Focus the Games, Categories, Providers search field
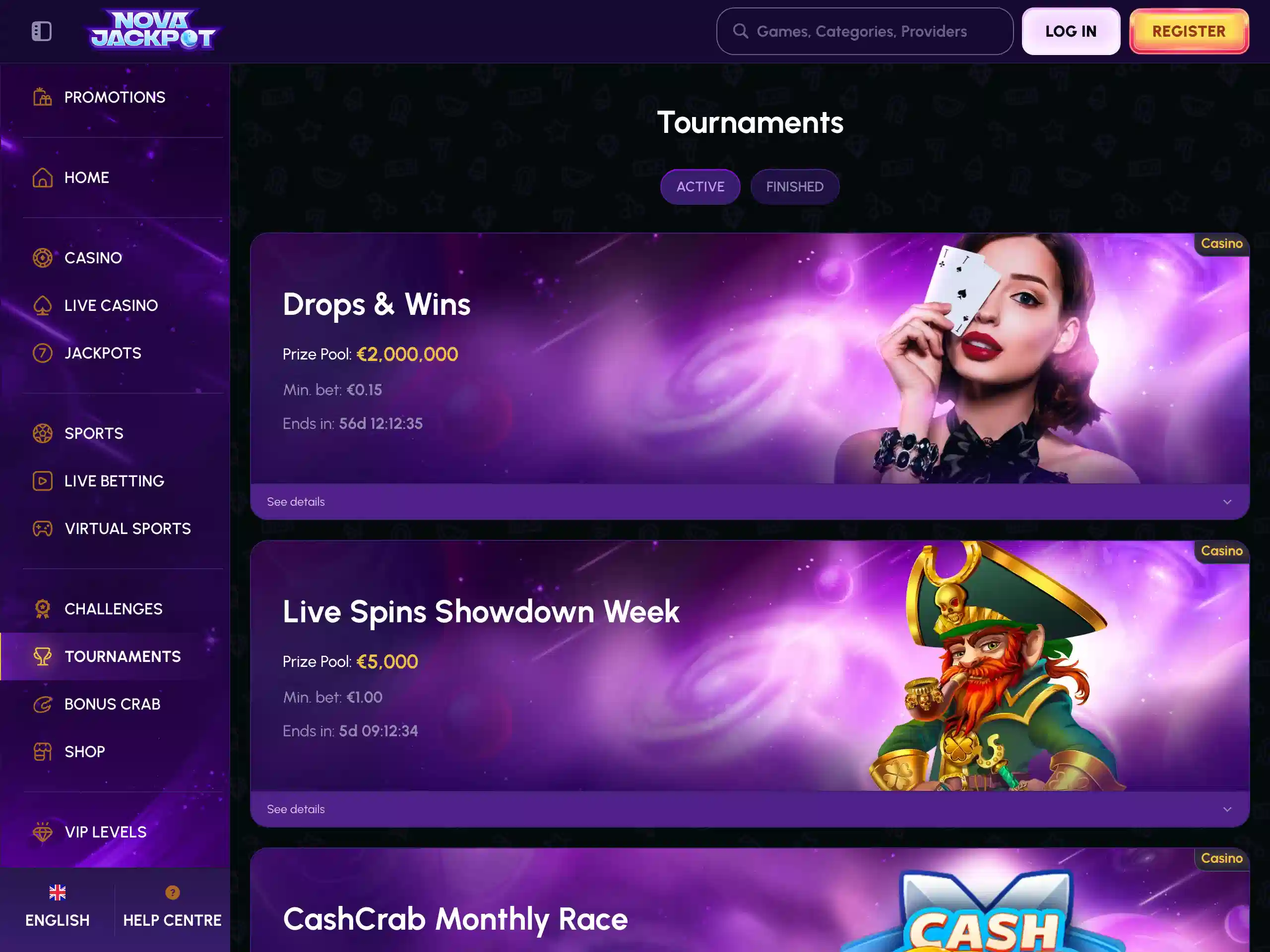 [x=865, y=31]
